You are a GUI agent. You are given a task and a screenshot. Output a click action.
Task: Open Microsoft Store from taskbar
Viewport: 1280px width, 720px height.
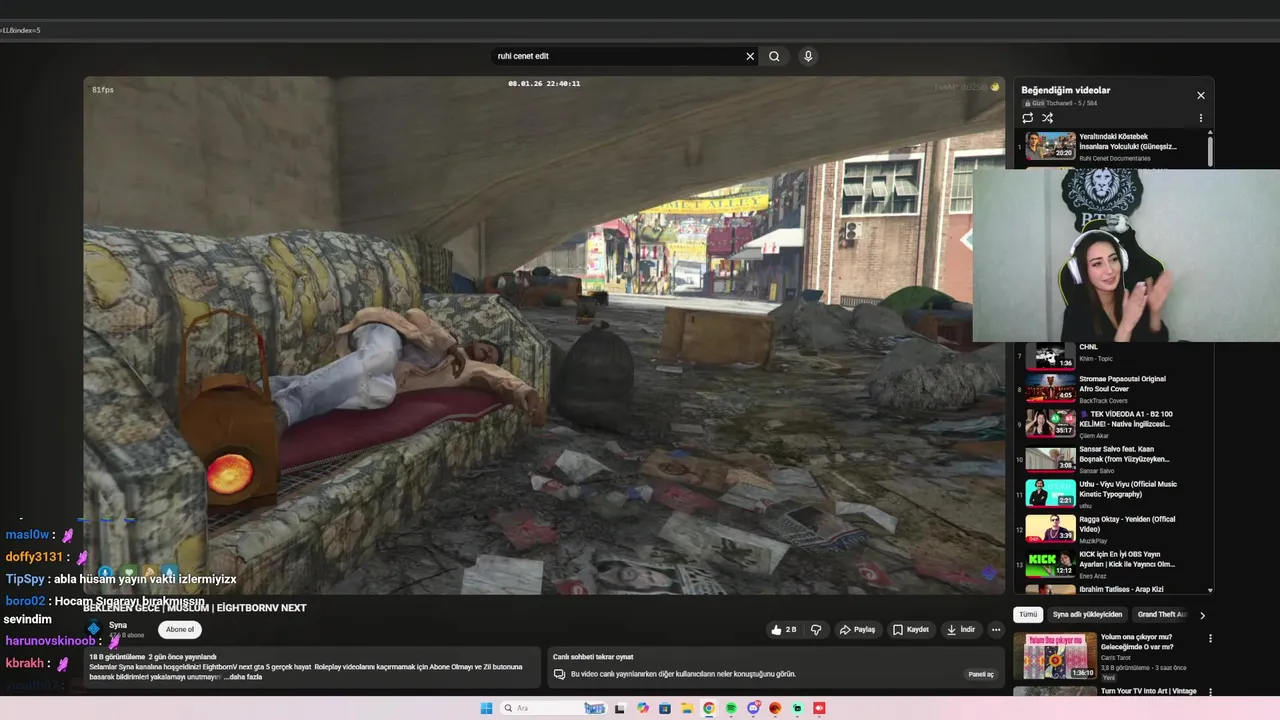coord(665,708)
